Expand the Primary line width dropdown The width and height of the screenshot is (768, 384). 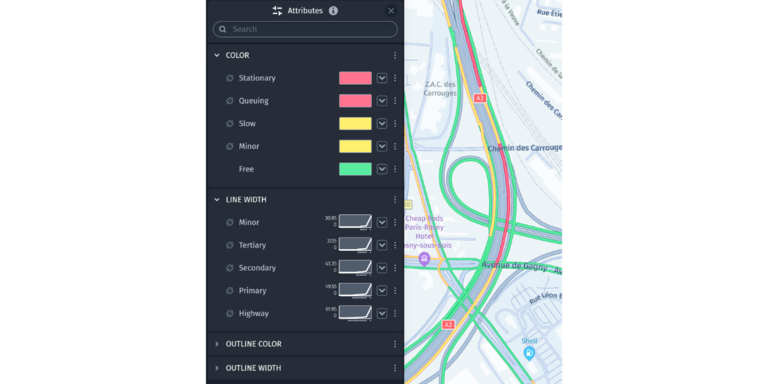pos(382,291)
